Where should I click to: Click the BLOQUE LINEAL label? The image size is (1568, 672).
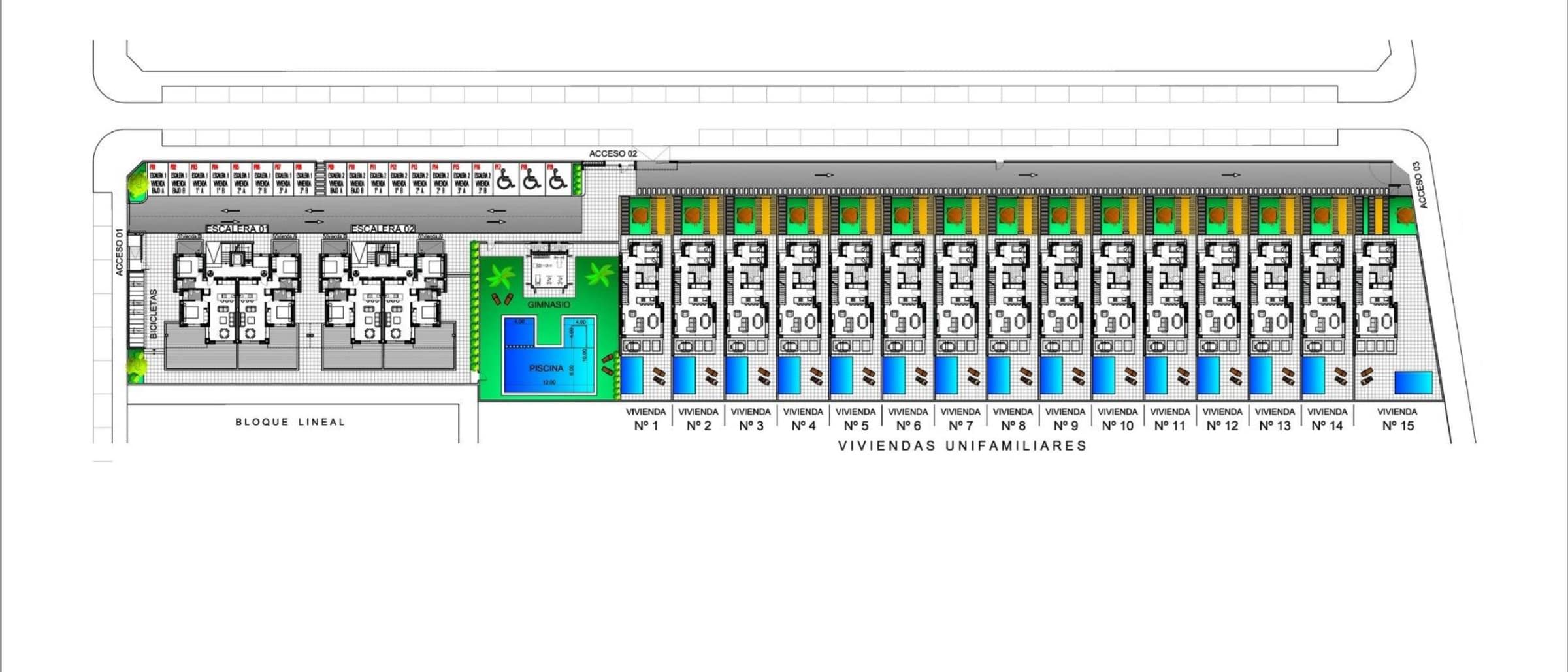tap(290, 422)
